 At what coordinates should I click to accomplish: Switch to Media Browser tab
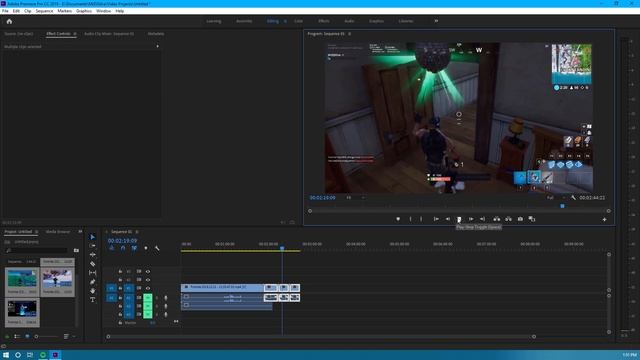[x=58, y=232]
